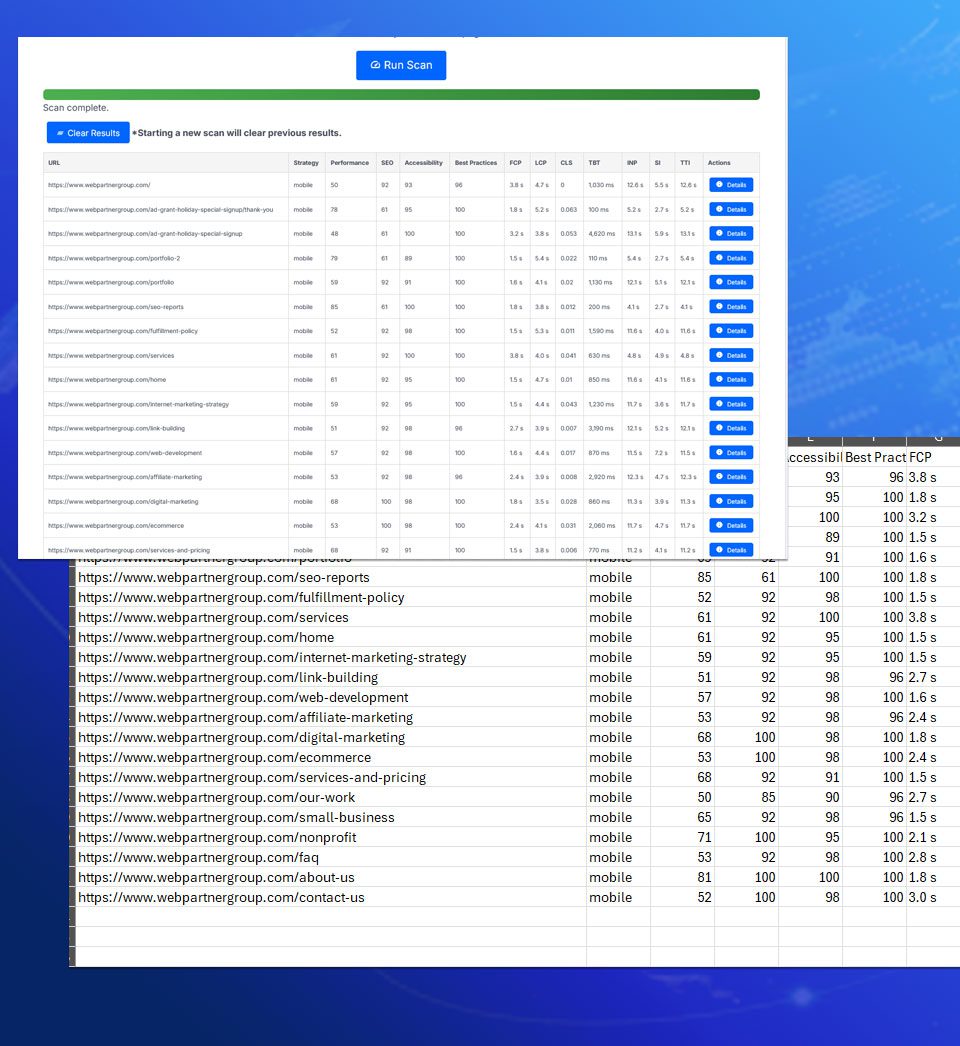Screen dimensions: 960x1046
Task: Open Details for the digital-marketing scan row
Action: point(731,502)
